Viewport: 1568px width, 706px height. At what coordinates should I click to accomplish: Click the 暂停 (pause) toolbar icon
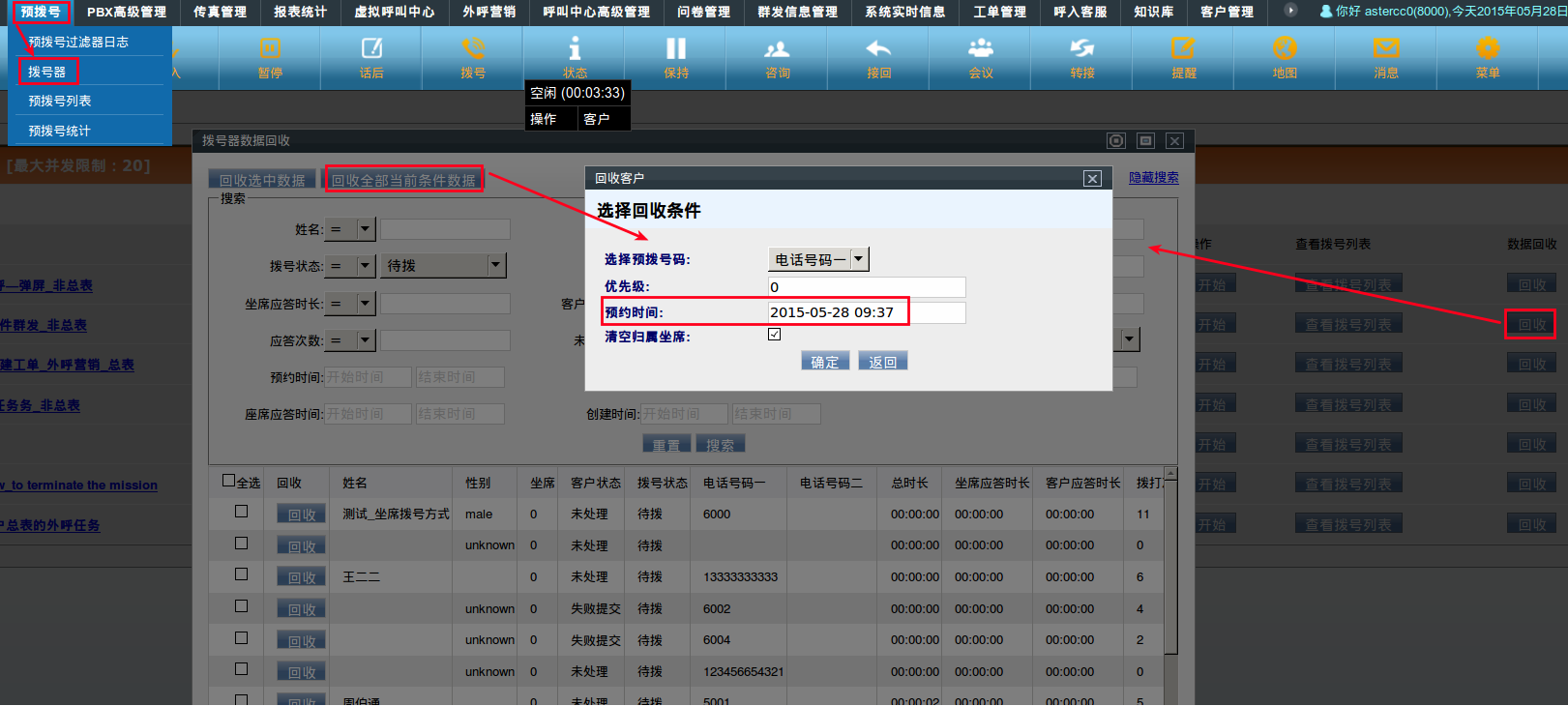coord(270,57)
